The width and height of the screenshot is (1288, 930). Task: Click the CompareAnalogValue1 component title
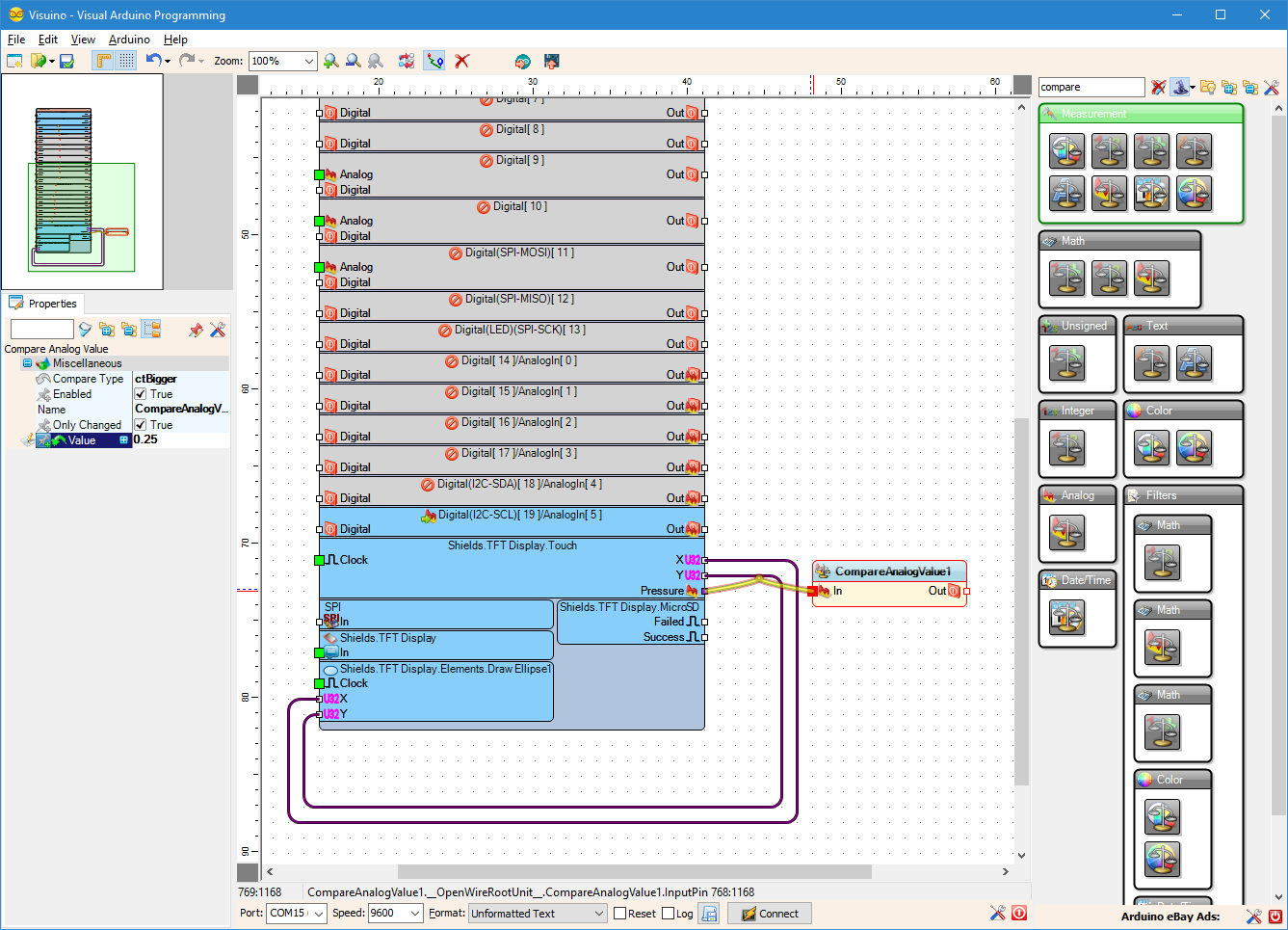[x=891, y=571]
